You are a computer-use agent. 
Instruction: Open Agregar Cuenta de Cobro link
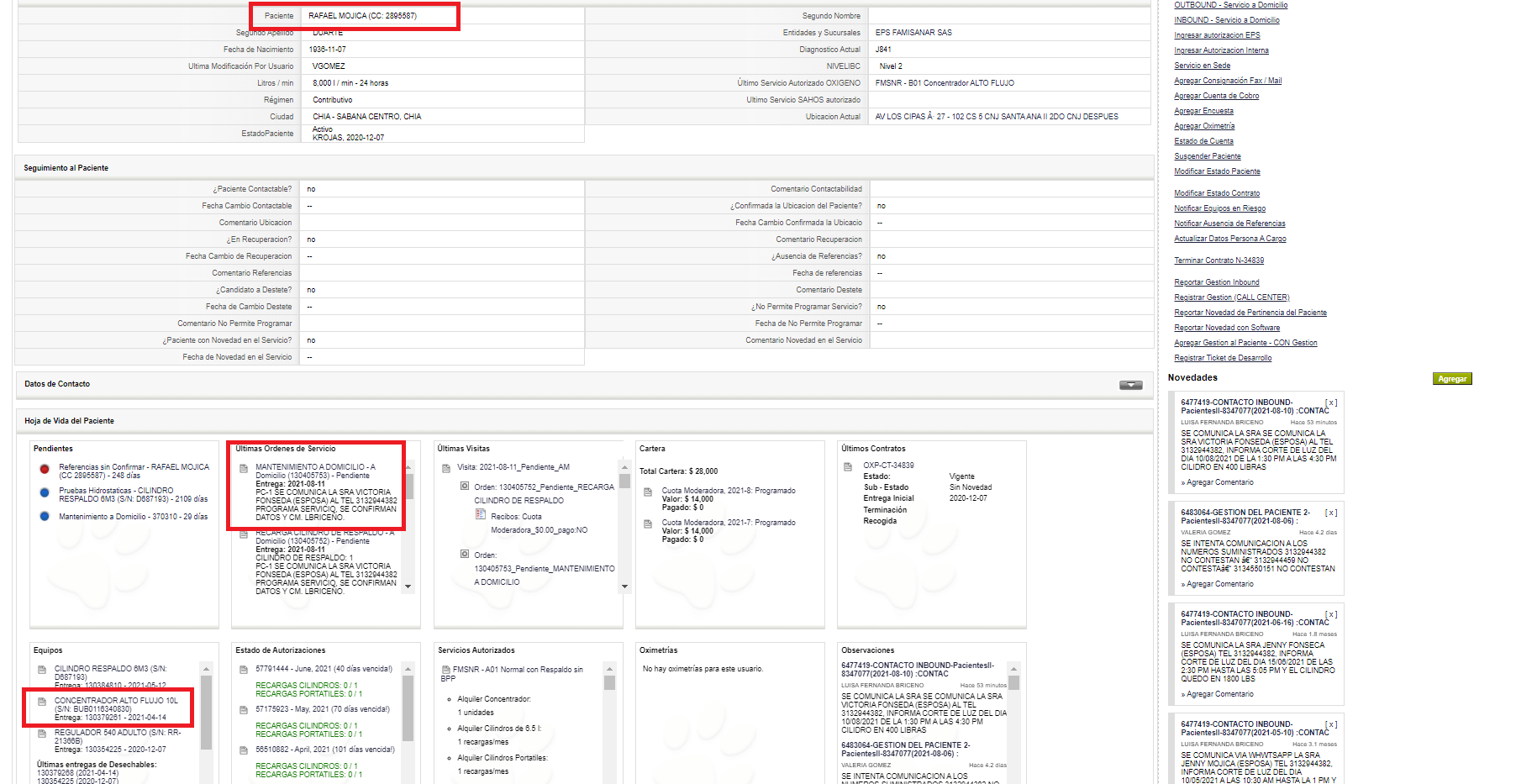(1216, 96)
